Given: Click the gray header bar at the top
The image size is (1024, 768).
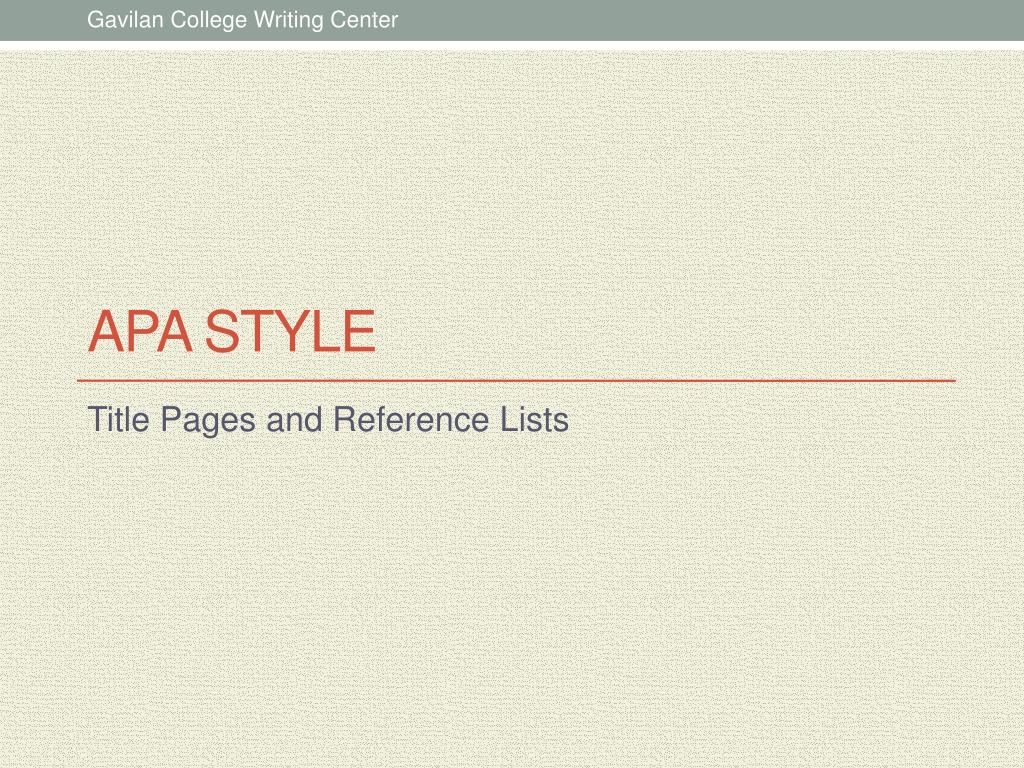Looking at the screenshot, I should point(512,19).
